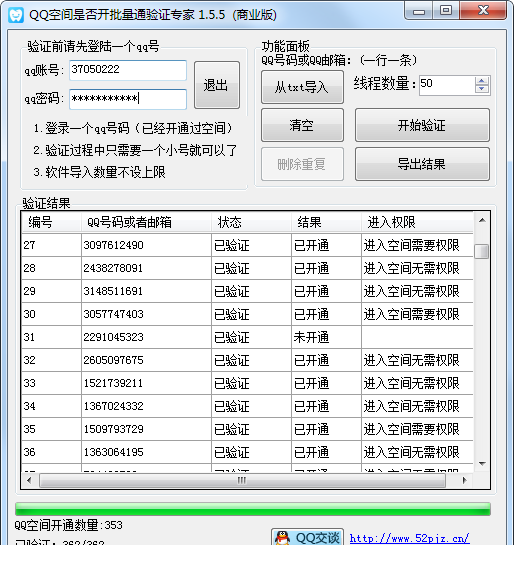514x568 pixels.
Task: Export results with 导出结果 button
Action: [x=422, y=164]
